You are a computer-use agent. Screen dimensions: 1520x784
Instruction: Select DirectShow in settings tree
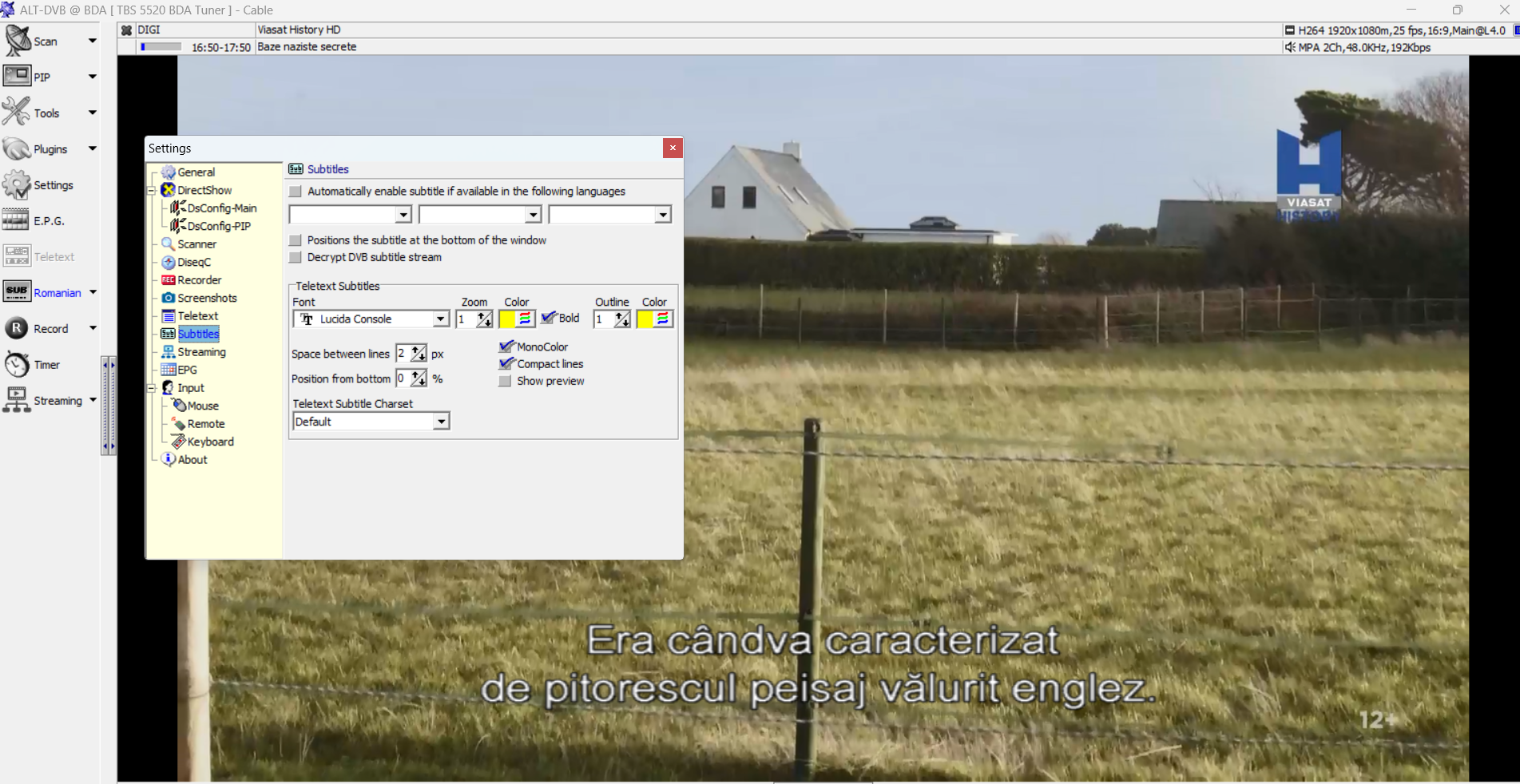(x=204, y=190)
